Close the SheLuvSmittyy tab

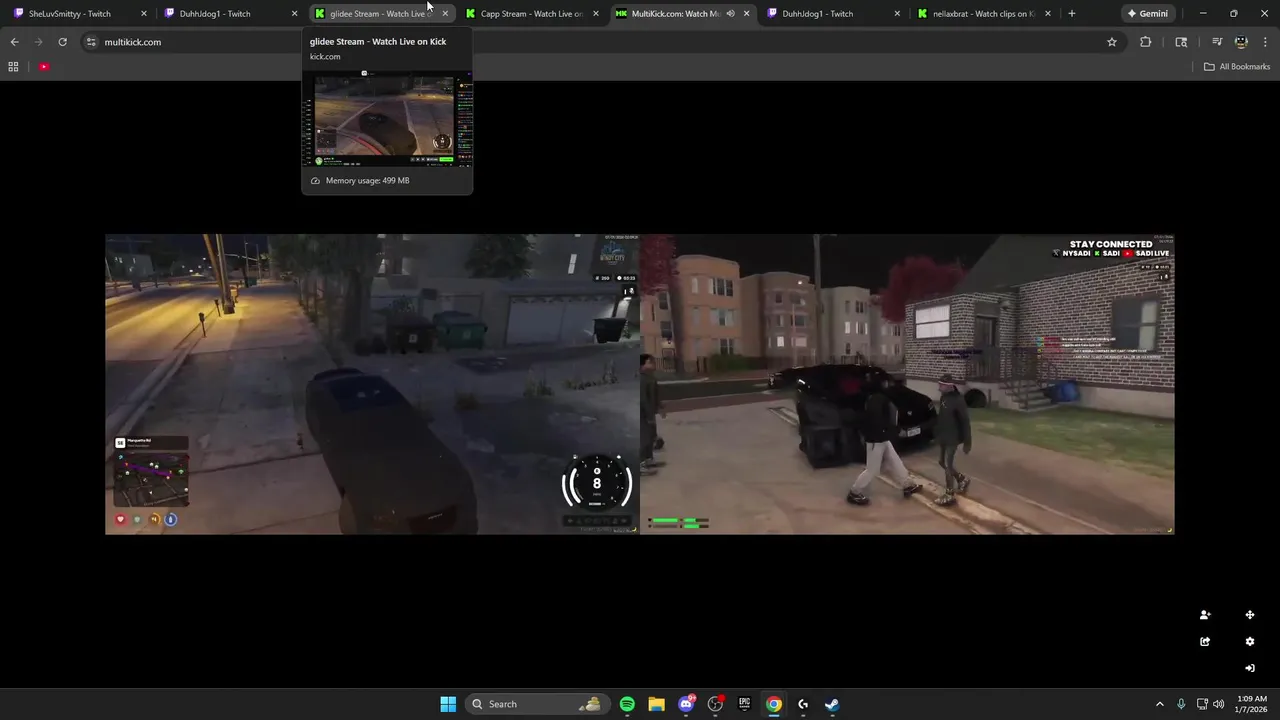coord(143,14)
